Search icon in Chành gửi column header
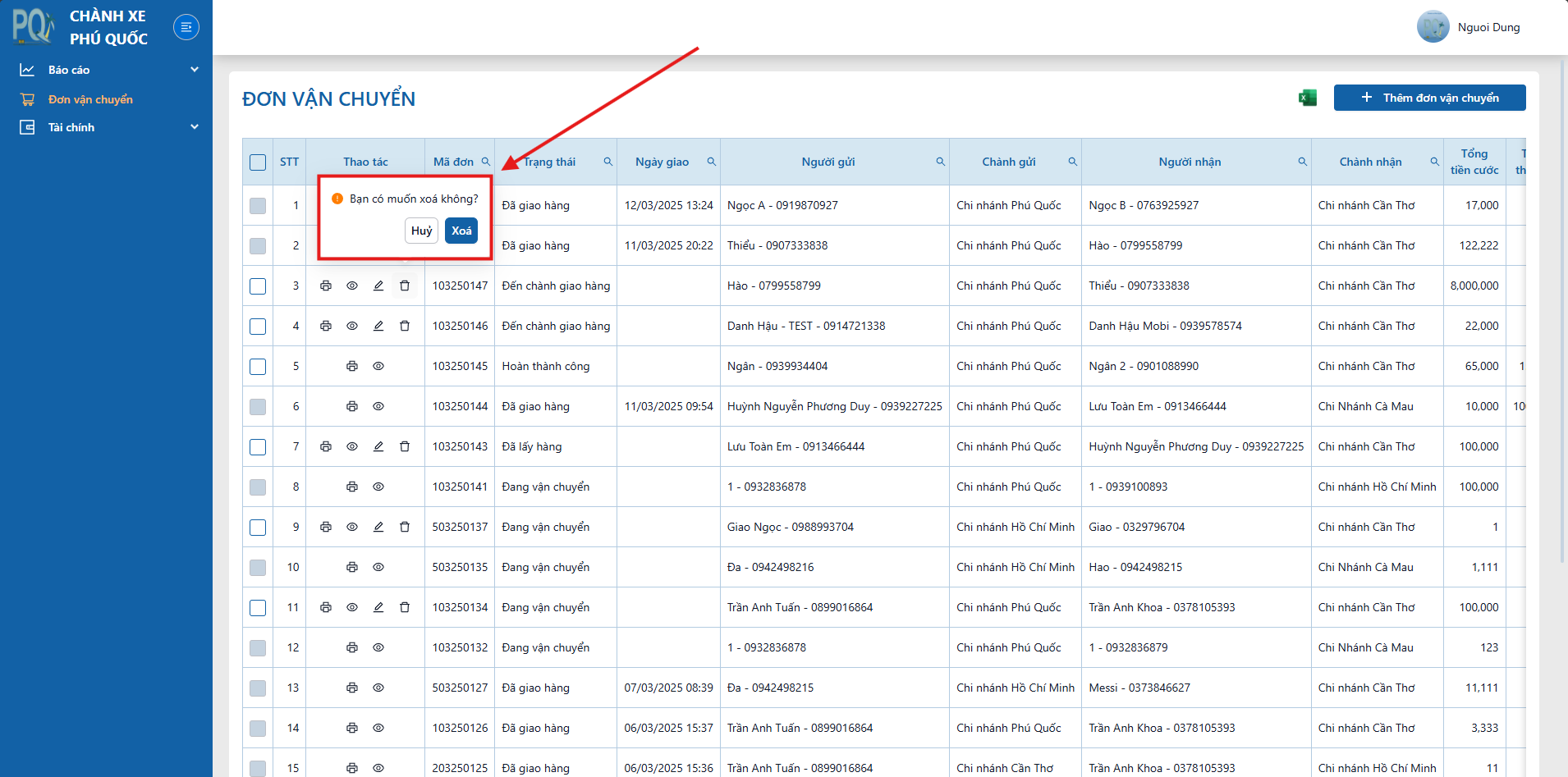1568x777 pixels. click(x=1073, y=162)
